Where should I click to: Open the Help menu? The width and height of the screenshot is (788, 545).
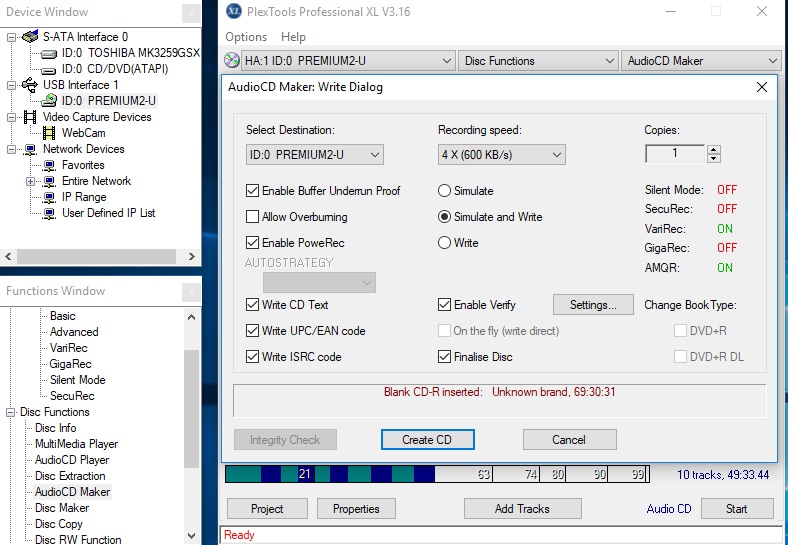tap(293, 37)
